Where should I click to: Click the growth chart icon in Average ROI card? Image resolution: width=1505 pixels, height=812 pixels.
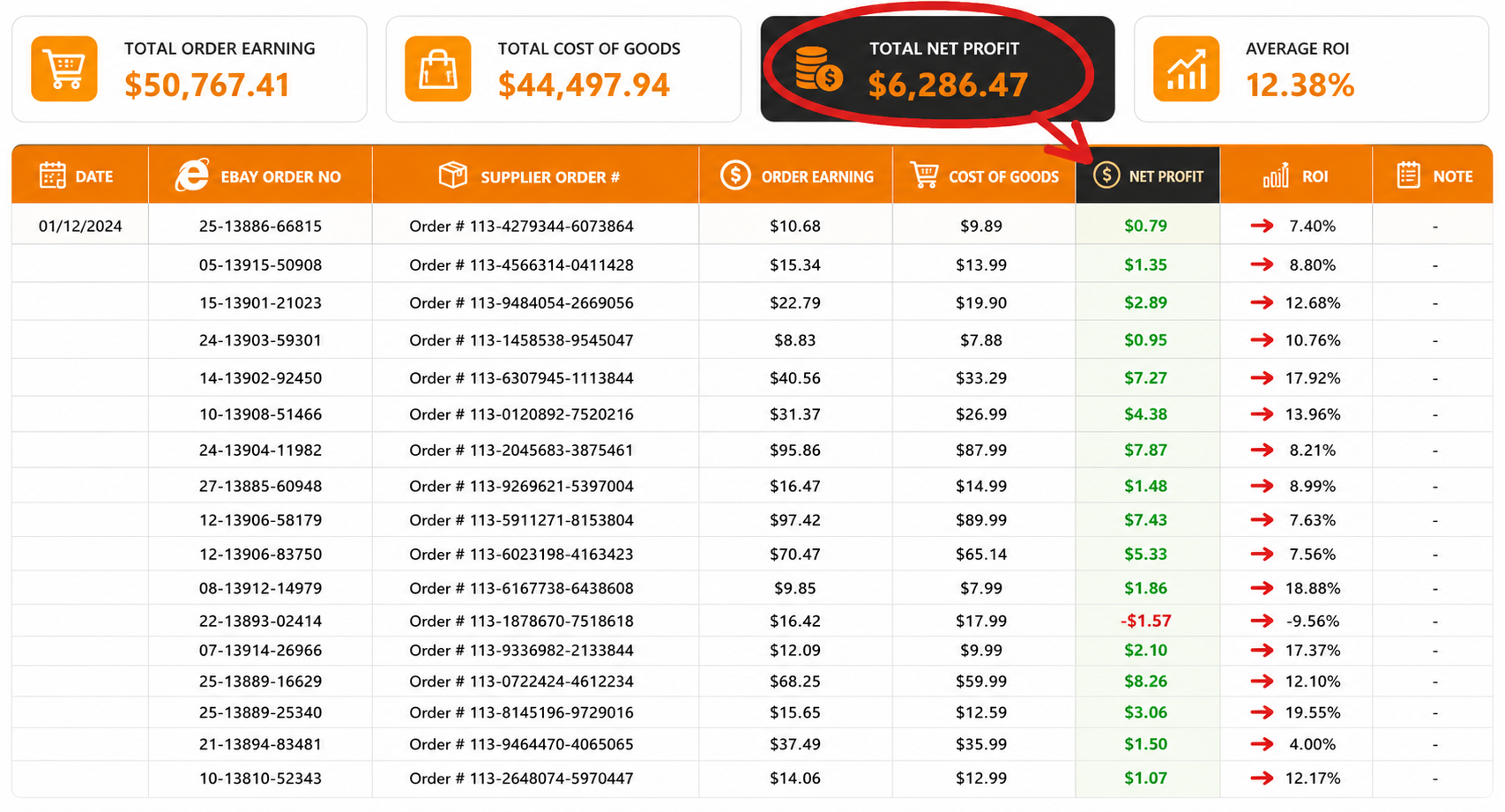1187,69
